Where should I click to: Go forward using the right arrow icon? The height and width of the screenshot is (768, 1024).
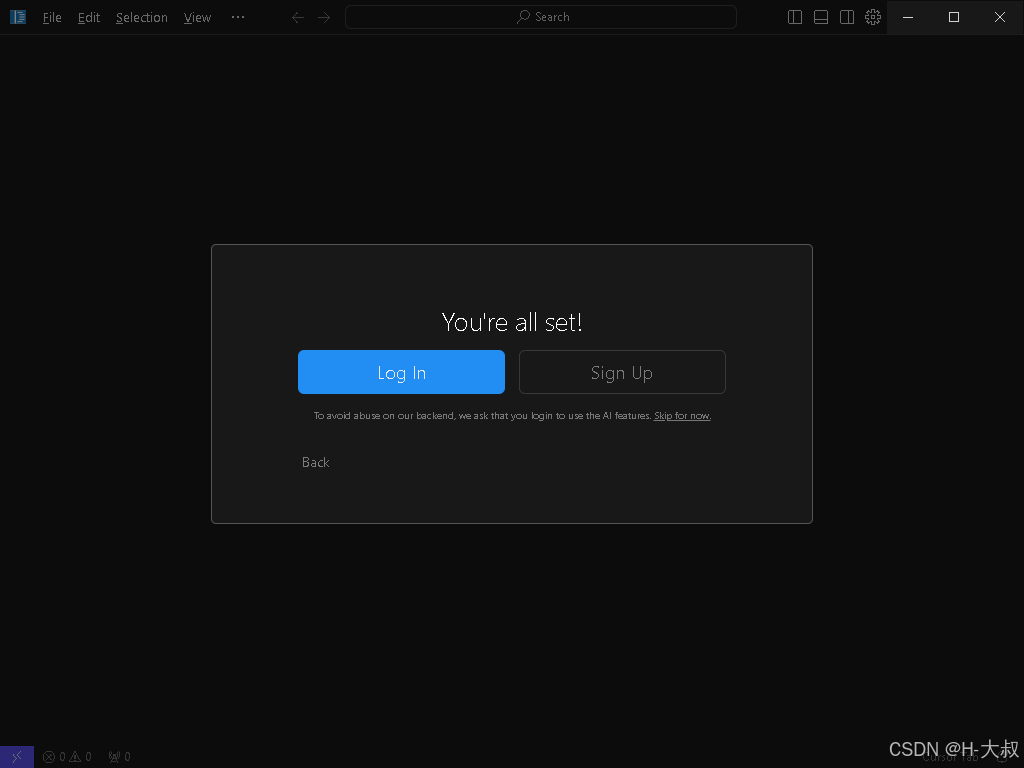[324, 18]
